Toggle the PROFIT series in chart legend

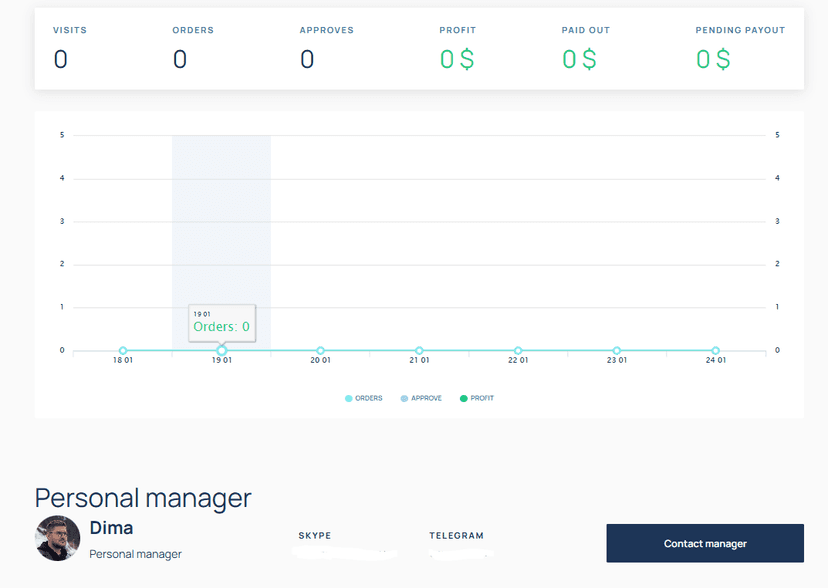pyautogui.click(x=477, y=398)
